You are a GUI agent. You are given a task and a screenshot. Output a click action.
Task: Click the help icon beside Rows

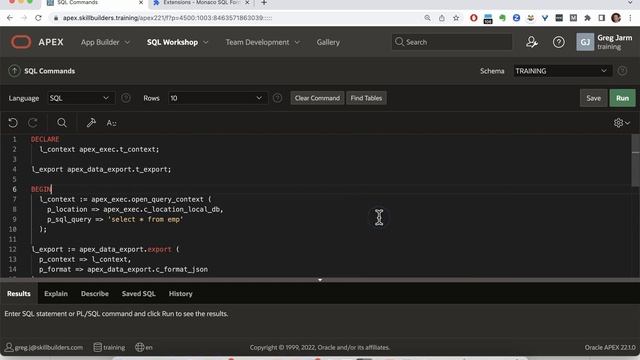click(x=277, y=98)
